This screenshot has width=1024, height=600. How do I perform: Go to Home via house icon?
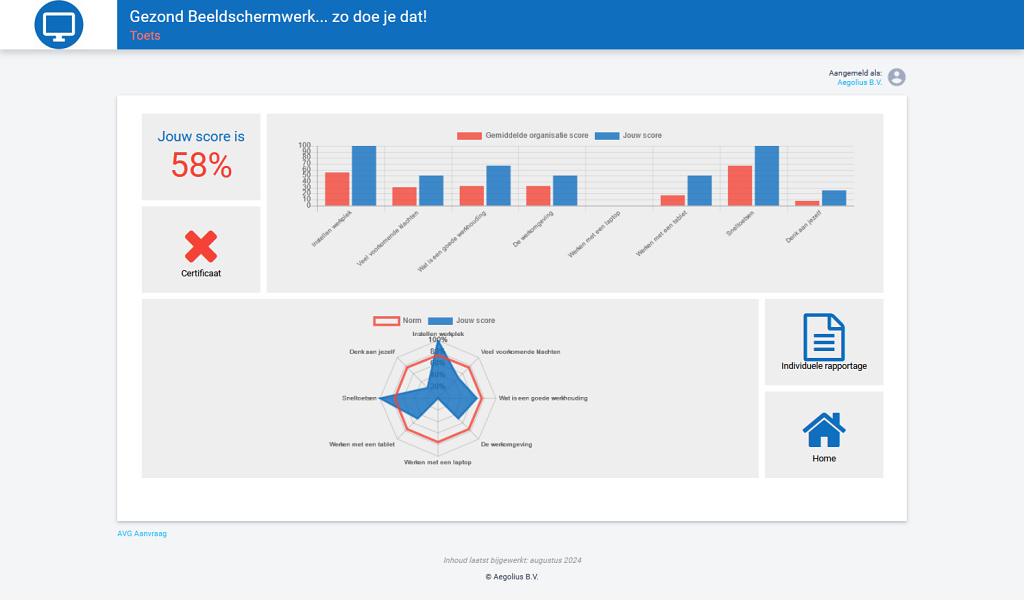(x=824, y=430)
